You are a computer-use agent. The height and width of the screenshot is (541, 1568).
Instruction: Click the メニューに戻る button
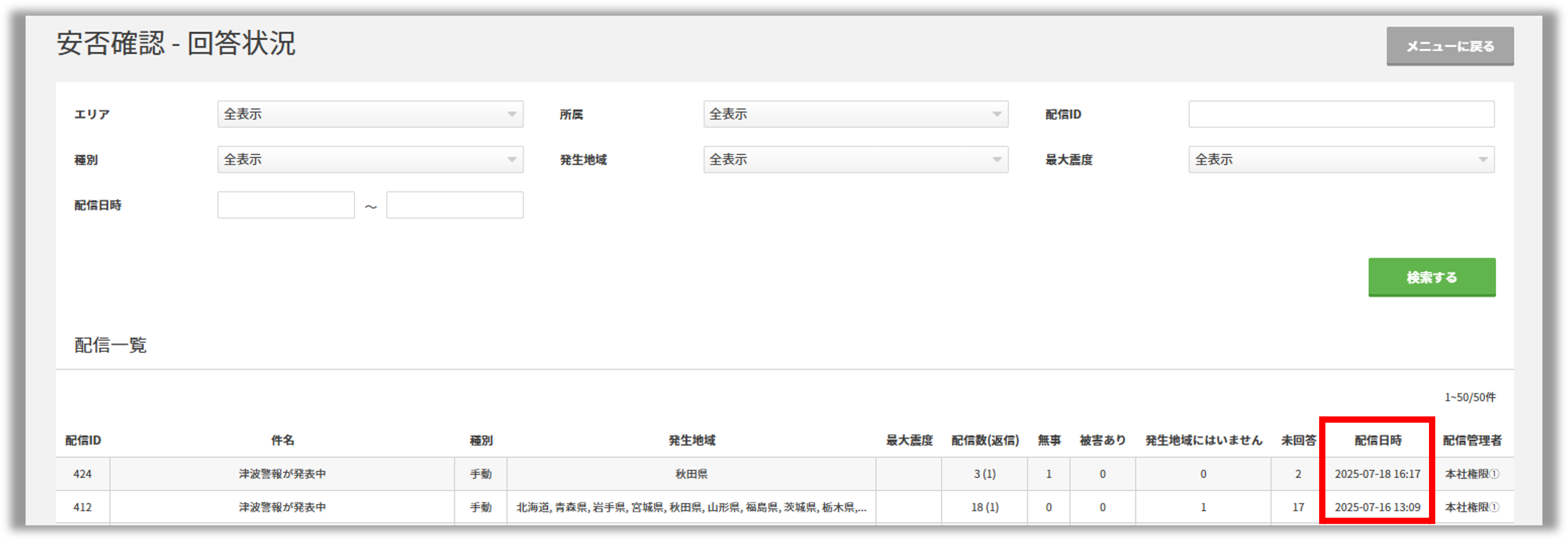click(x=1450, y=46)
